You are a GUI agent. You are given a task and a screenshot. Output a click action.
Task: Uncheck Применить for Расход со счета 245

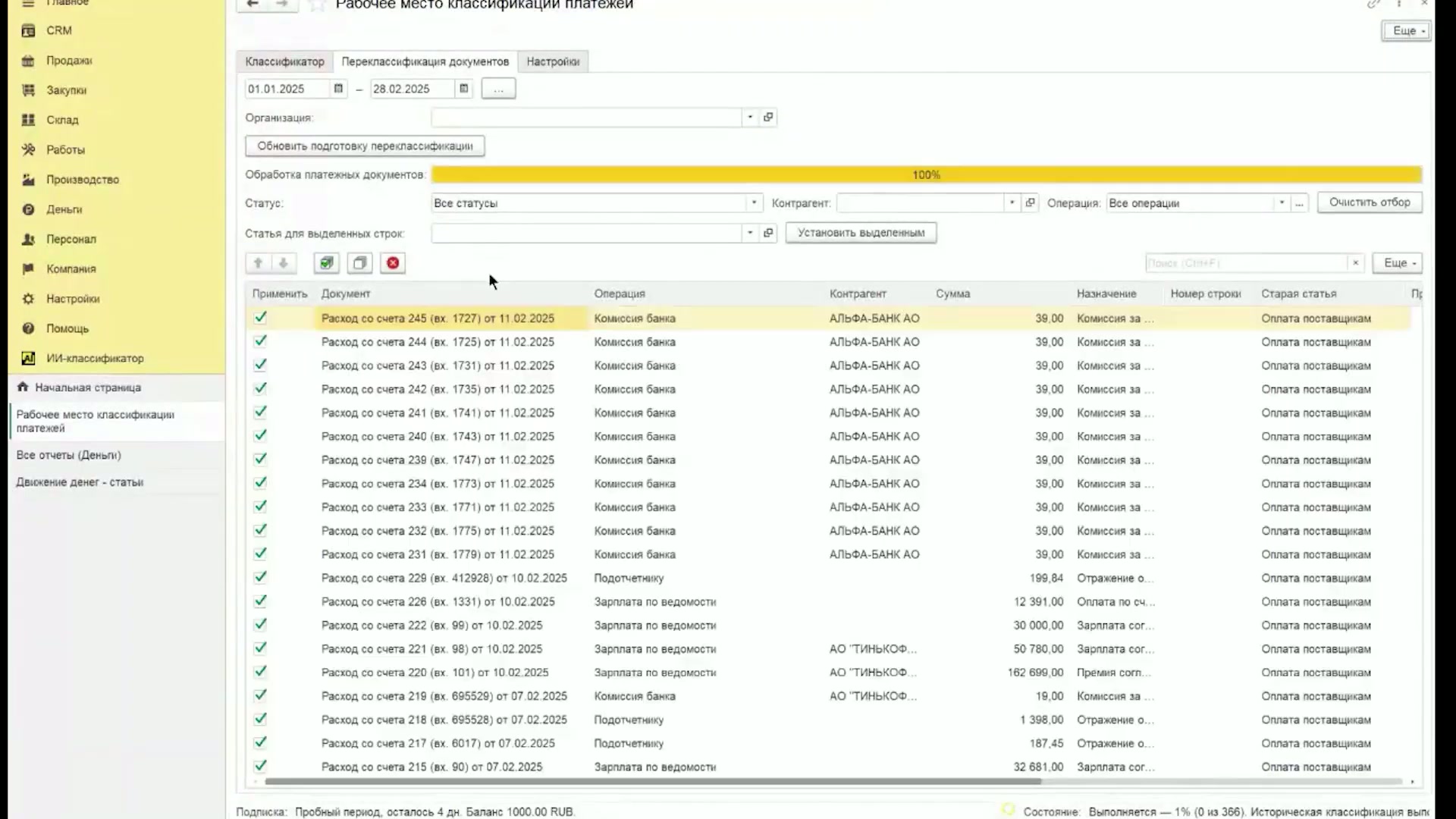[x=260, y=318]
